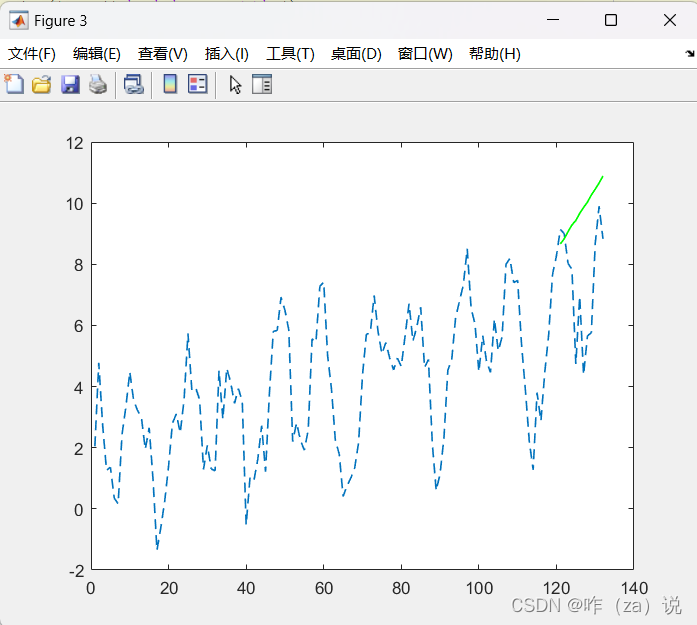Screen dimensions: 697x625
Task: Insert a legend using the toolbar icon
Action: coord(197,84)
